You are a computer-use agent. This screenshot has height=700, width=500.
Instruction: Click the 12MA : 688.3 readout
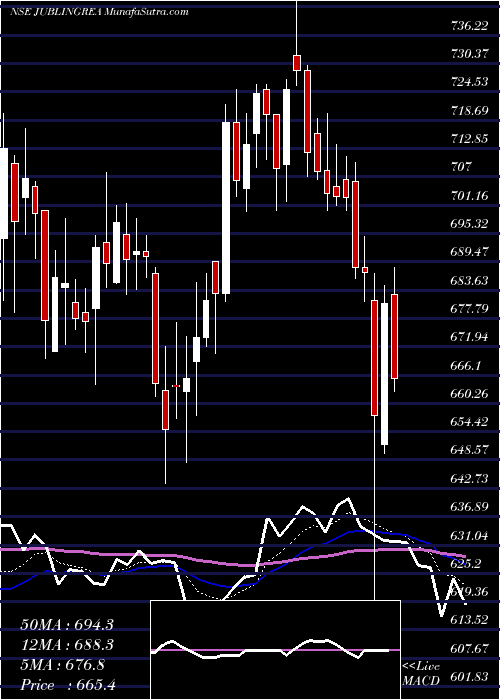(x=66, y=645)
